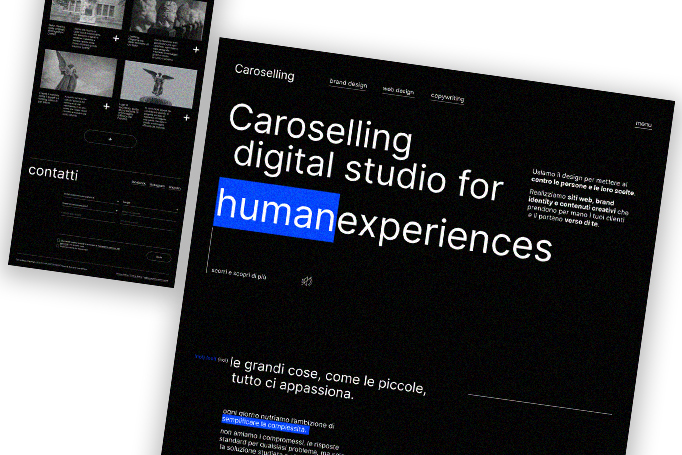Tick the first consent checkbox in contact form

(57, 241)
